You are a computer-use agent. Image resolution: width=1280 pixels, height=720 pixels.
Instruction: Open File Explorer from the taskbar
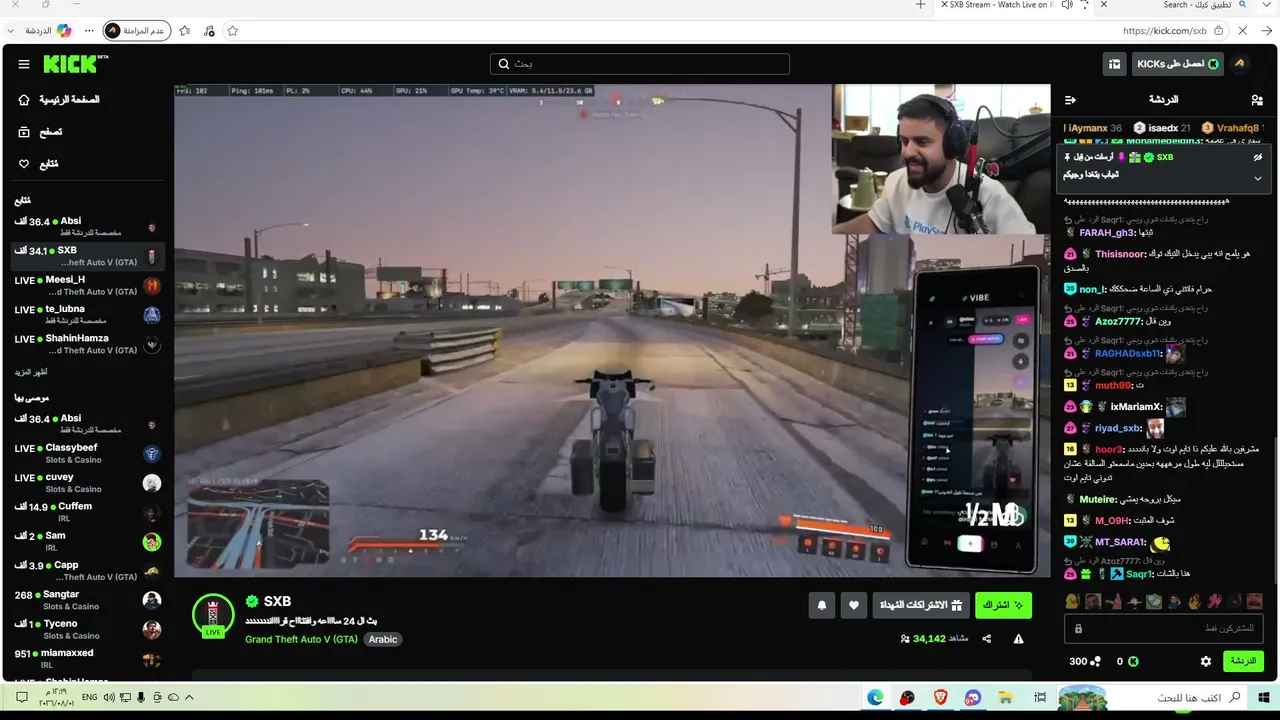[x=1005, y=697]
